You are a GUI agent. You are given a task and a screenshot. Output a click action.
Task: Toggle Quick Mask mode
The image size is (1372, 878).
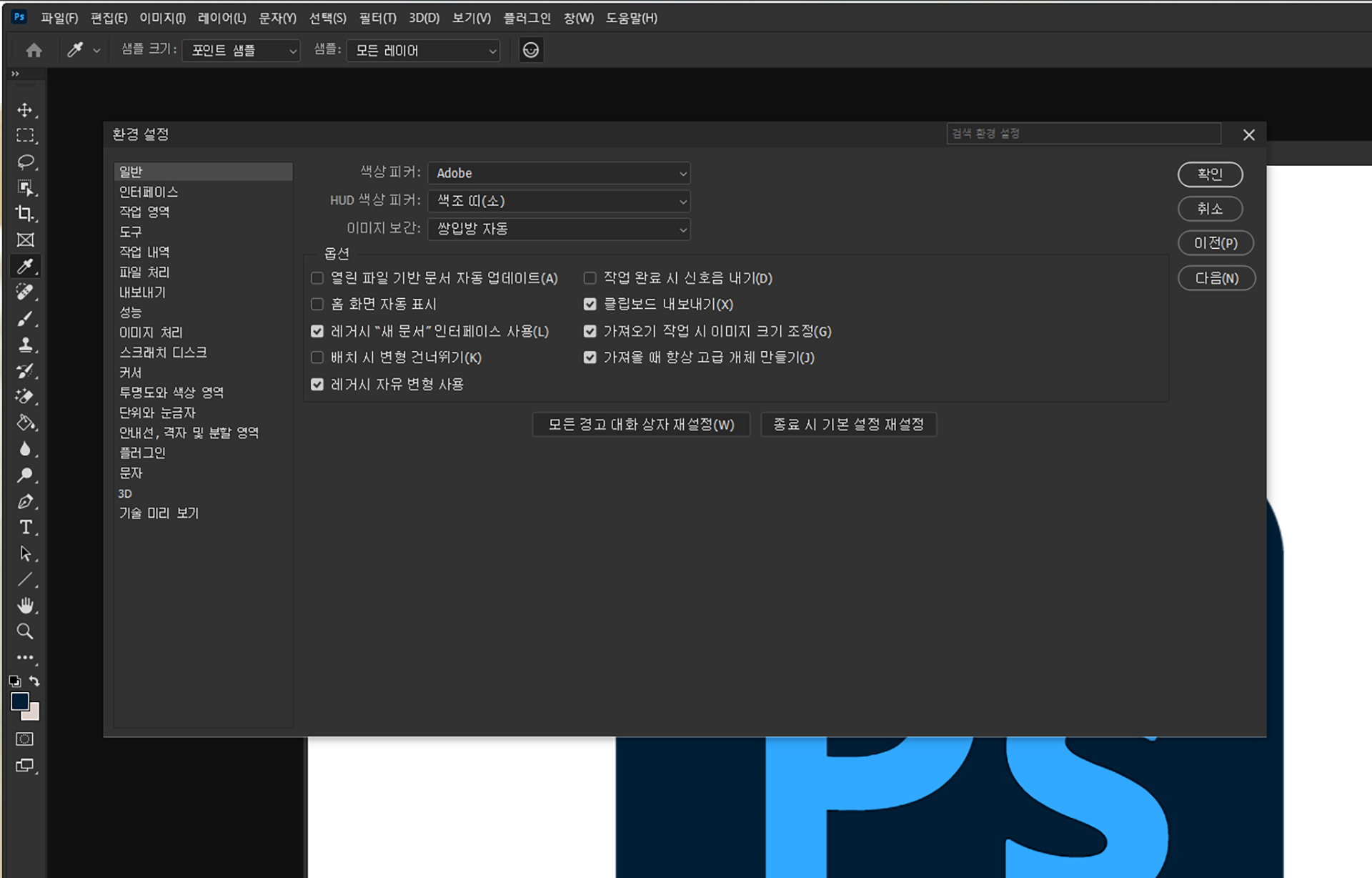click(25, 739)
